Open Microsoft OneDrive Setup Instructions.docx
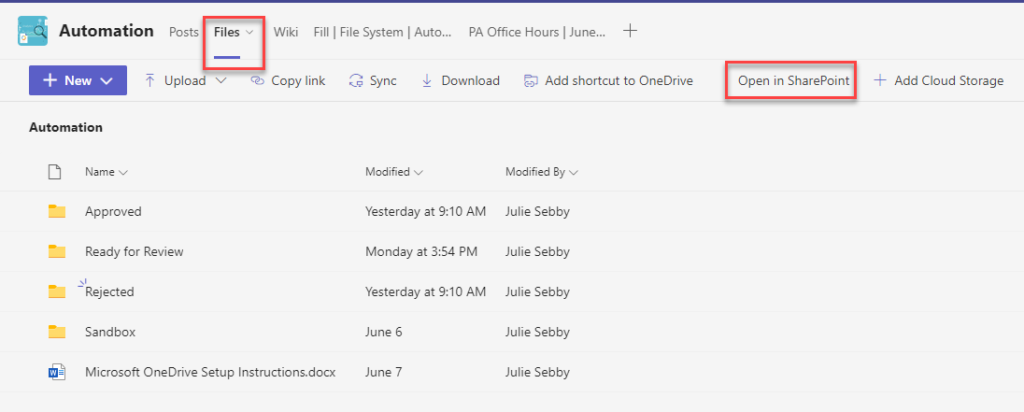The width and height of the screenshot is (1024, 412). click(210, 372)
